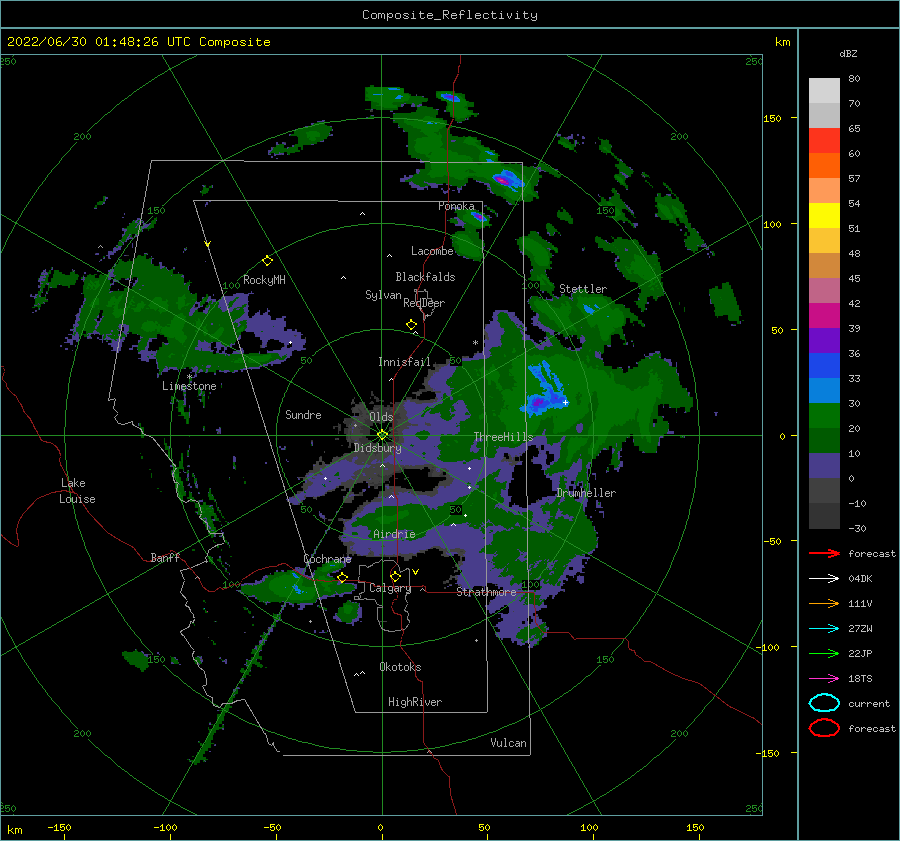This screenshot has width=900, height=841.
Task: Select the Lacombe label
Action: [x=432, y=251]
